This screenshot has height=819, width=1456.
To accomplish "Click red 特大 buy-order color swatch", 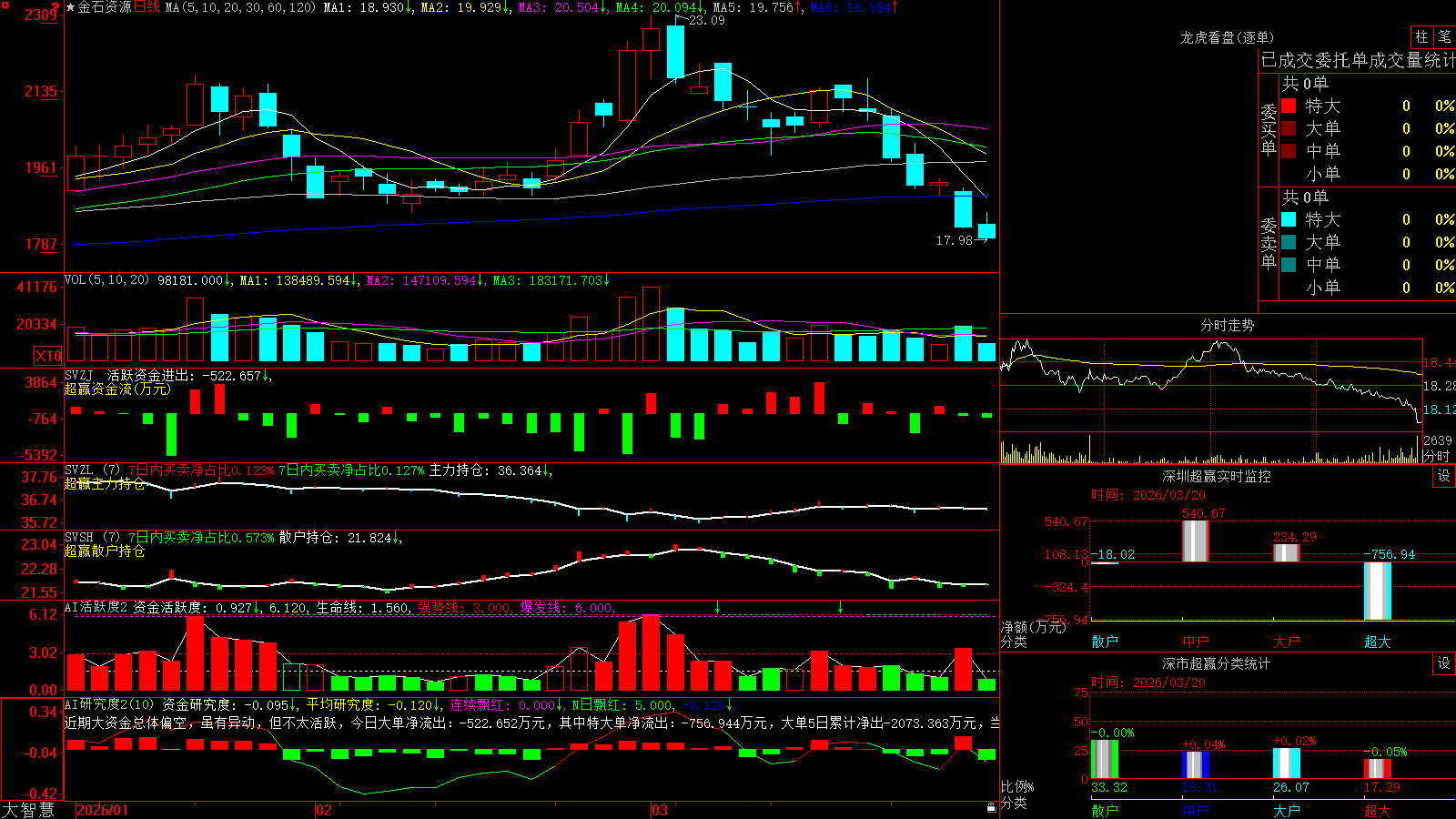I will tap(1289, 106).
